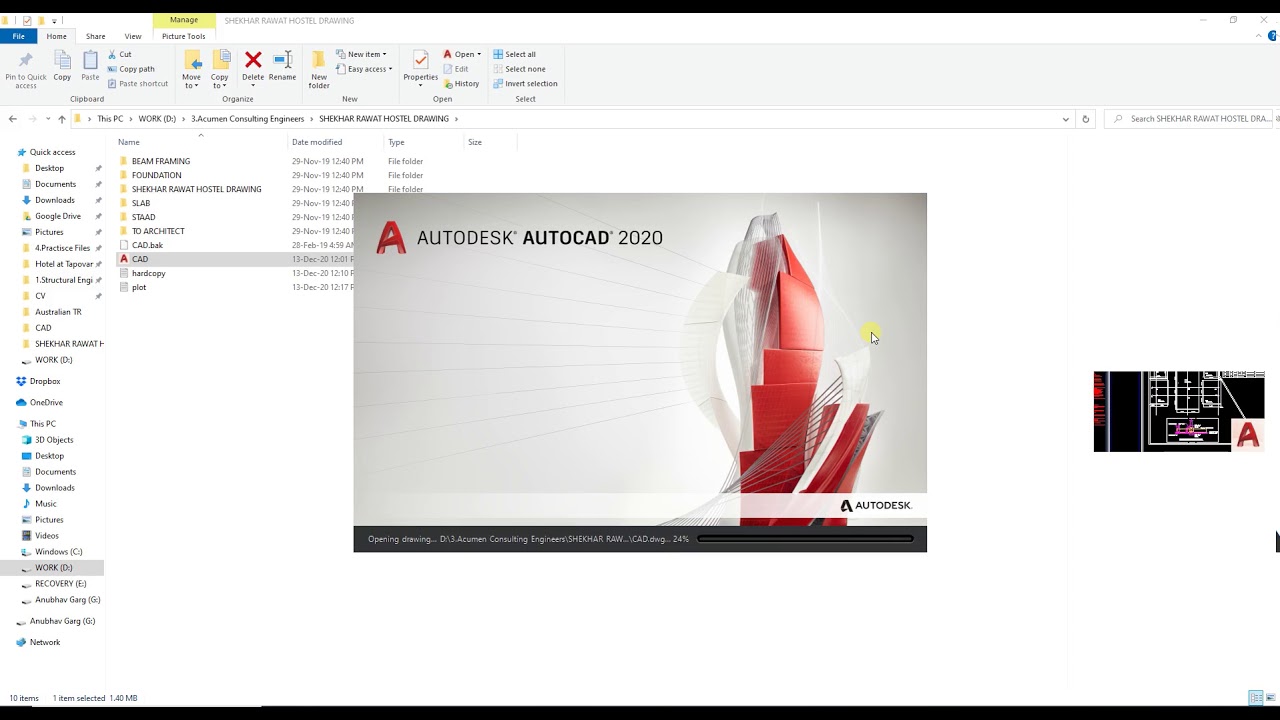Open Windows (C:) drive in navigation pane
This screenshot has width=1280, height=720.
click(x=58, y=552)
